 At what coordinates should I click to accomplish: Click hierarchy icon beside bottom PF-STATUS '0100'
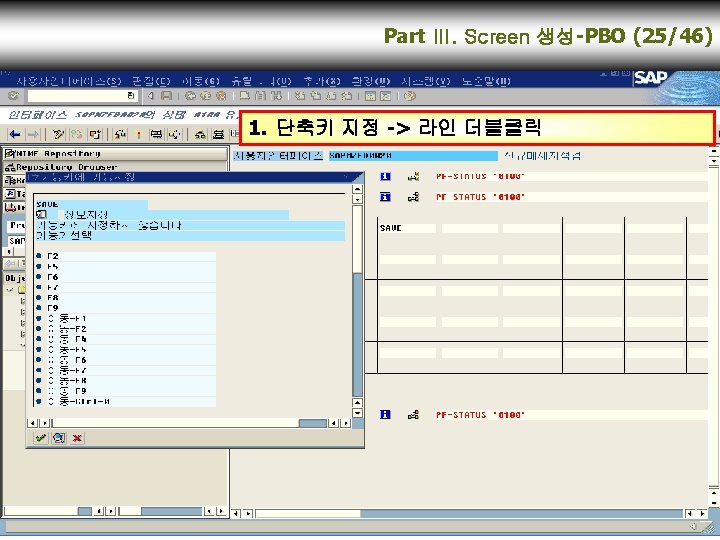tap(413, 415)
